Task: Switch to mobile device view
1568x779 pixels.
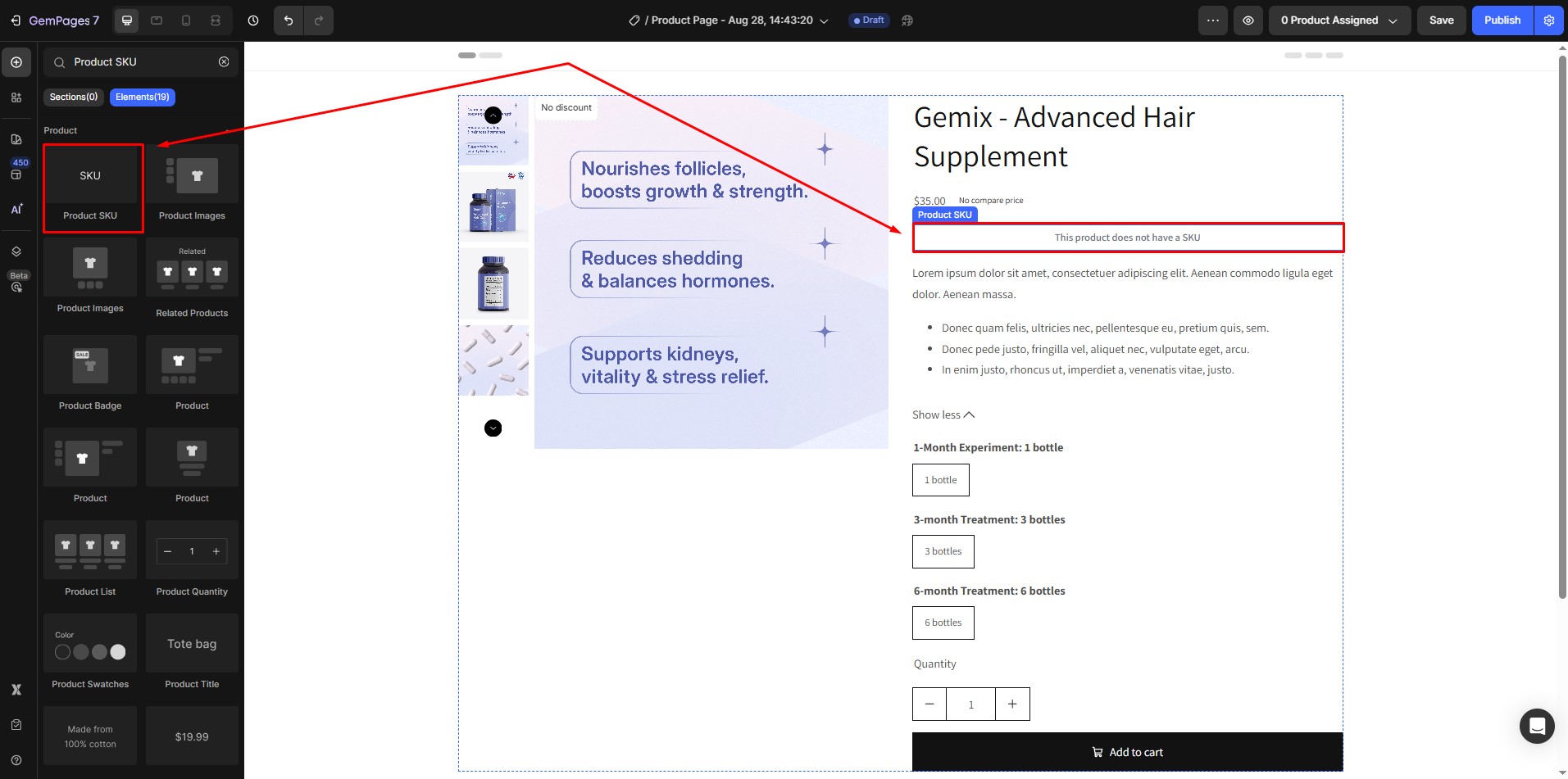Action: pyautogui.click(x=186, y=20)
